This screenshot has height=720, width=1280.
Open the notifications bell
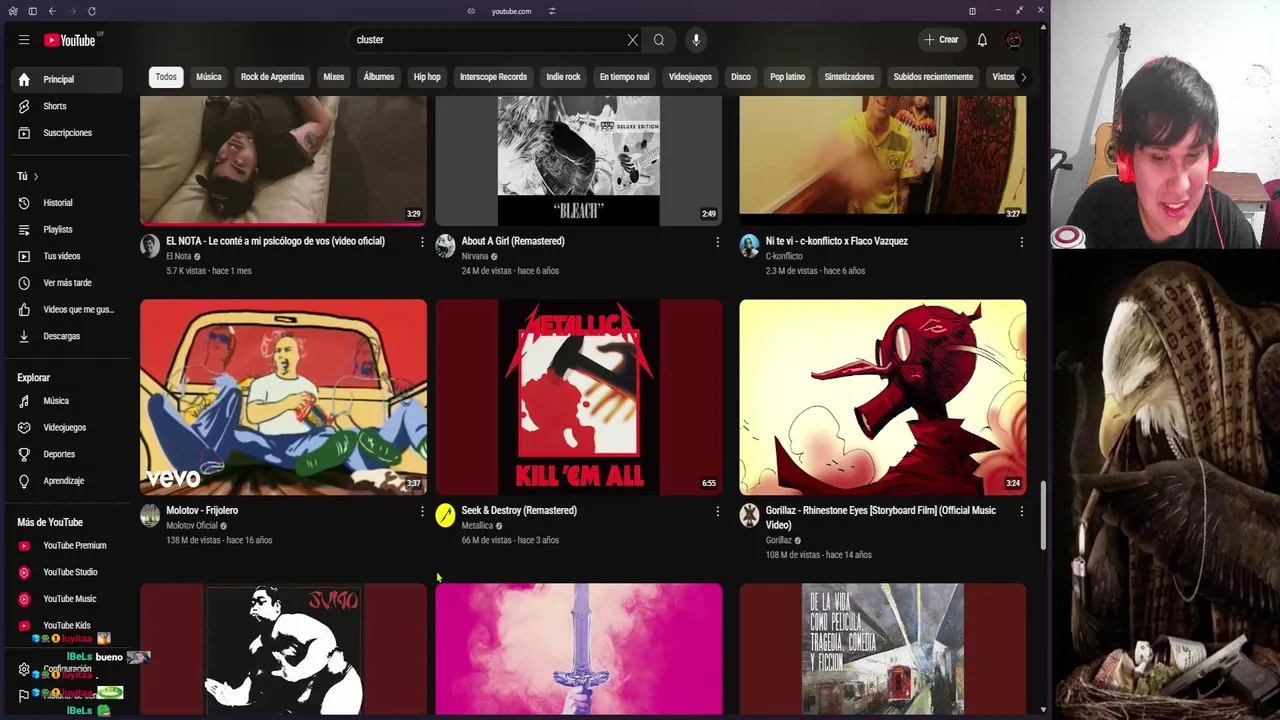[982, 40]
